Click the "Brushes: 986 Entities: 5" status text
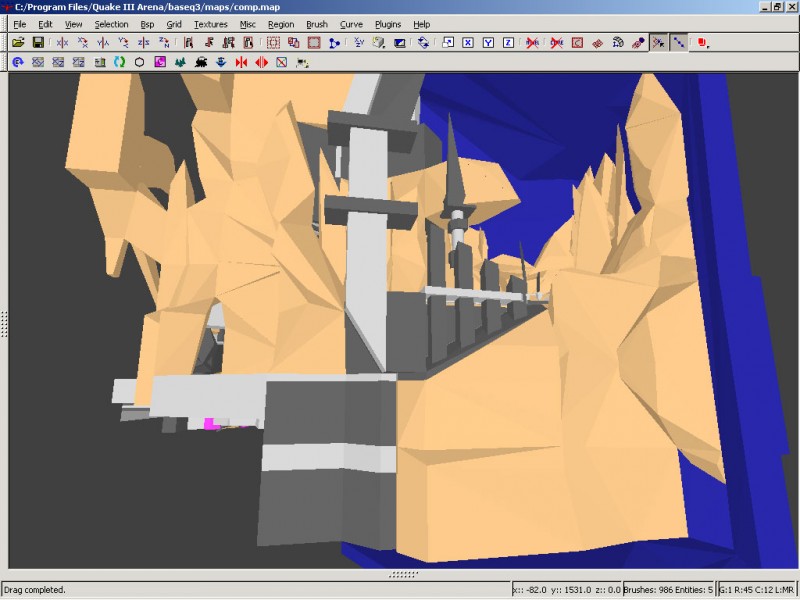Screen dimensions: 800x600 (x=668, y=590)
